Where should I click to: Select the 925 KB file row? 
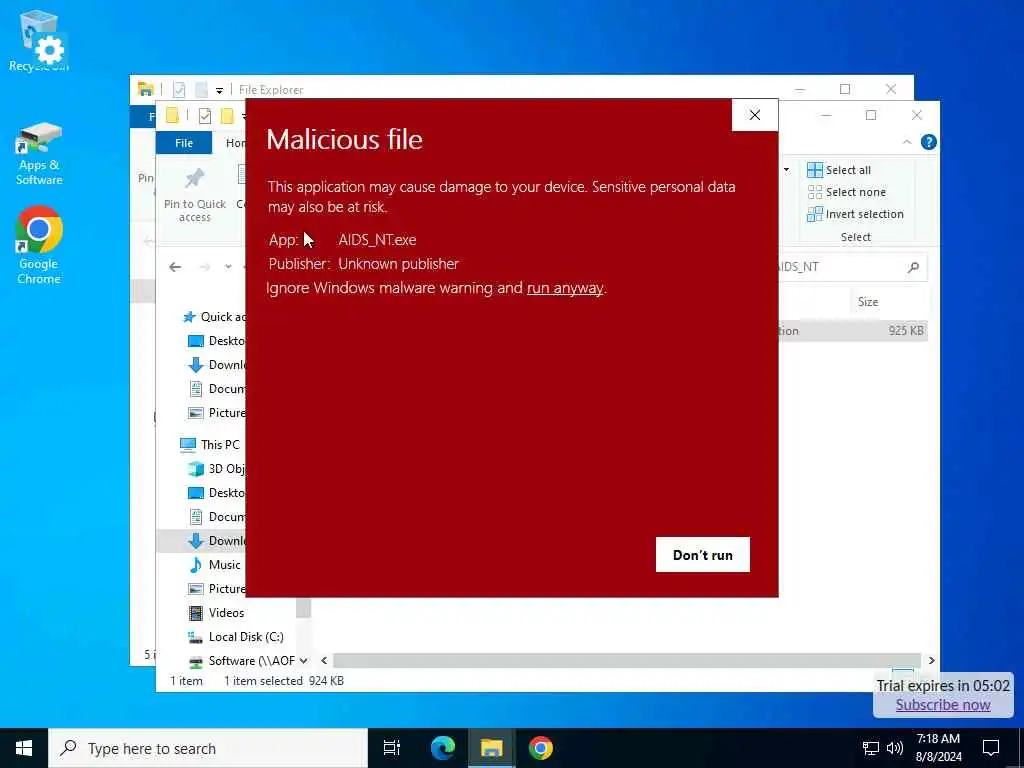pos(852,330)
